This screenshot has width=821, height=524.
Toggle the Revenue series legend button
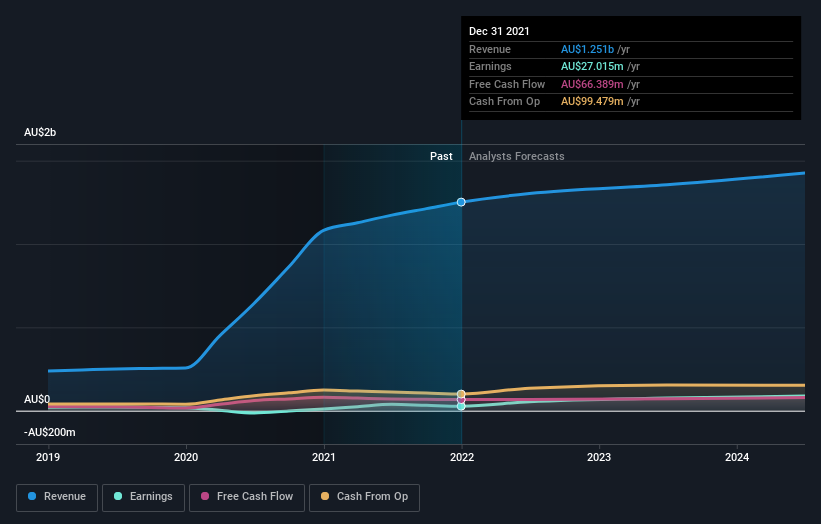pos(57,497)
